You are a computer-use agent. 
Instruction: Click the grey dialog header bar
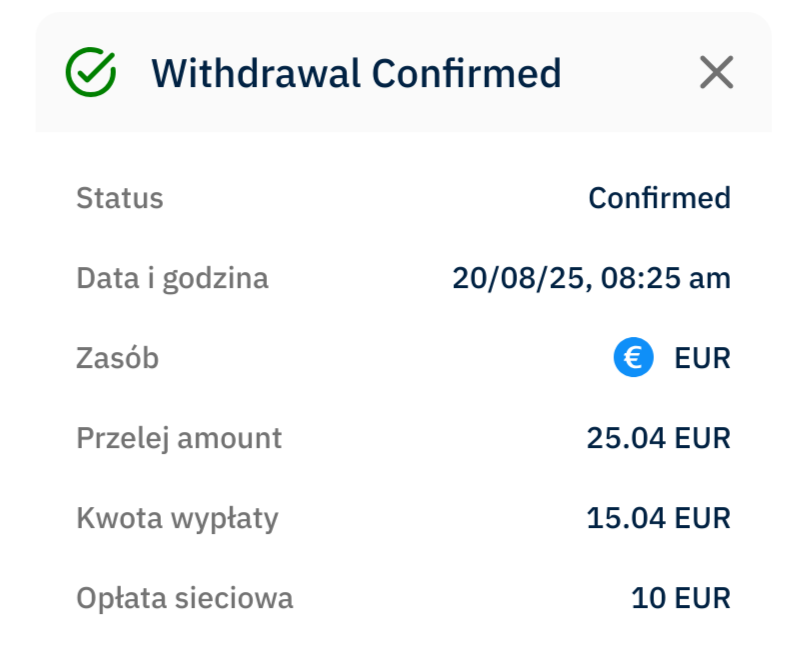tap(403, 72)
